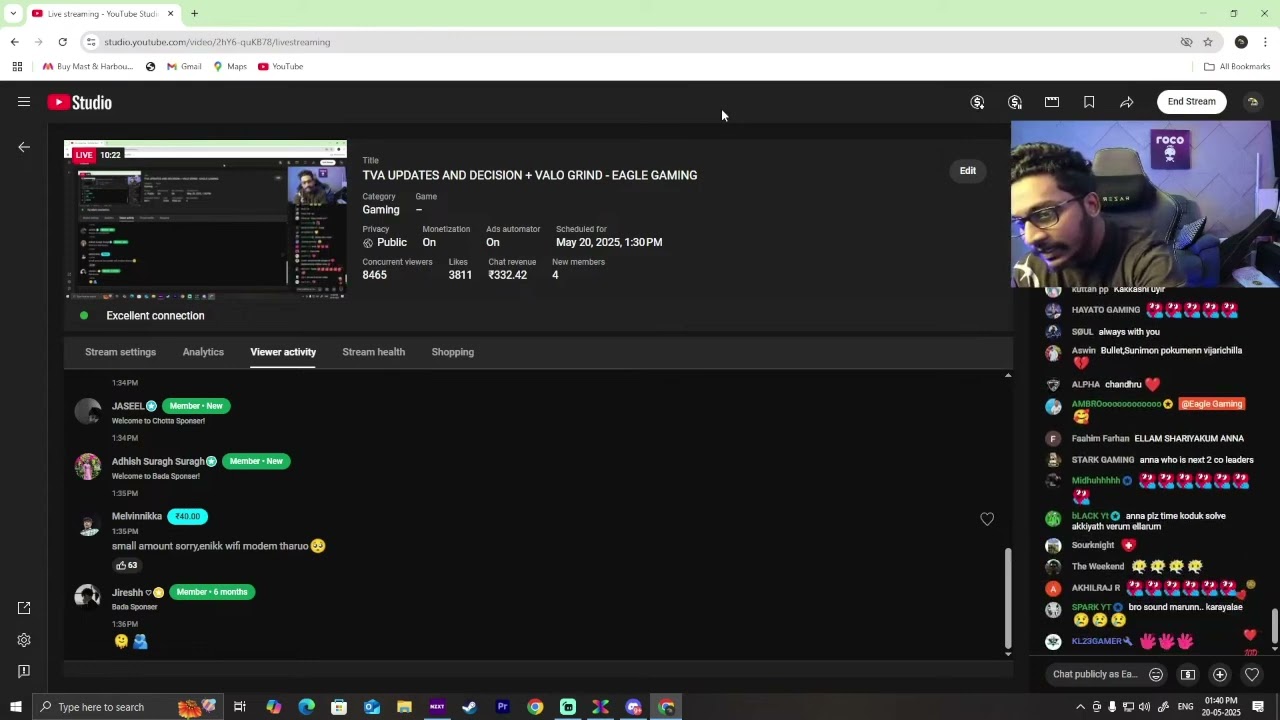Open the emoji picker in chat
This screenshot has height=720, width=1280.
click(x=1156, y=675)
